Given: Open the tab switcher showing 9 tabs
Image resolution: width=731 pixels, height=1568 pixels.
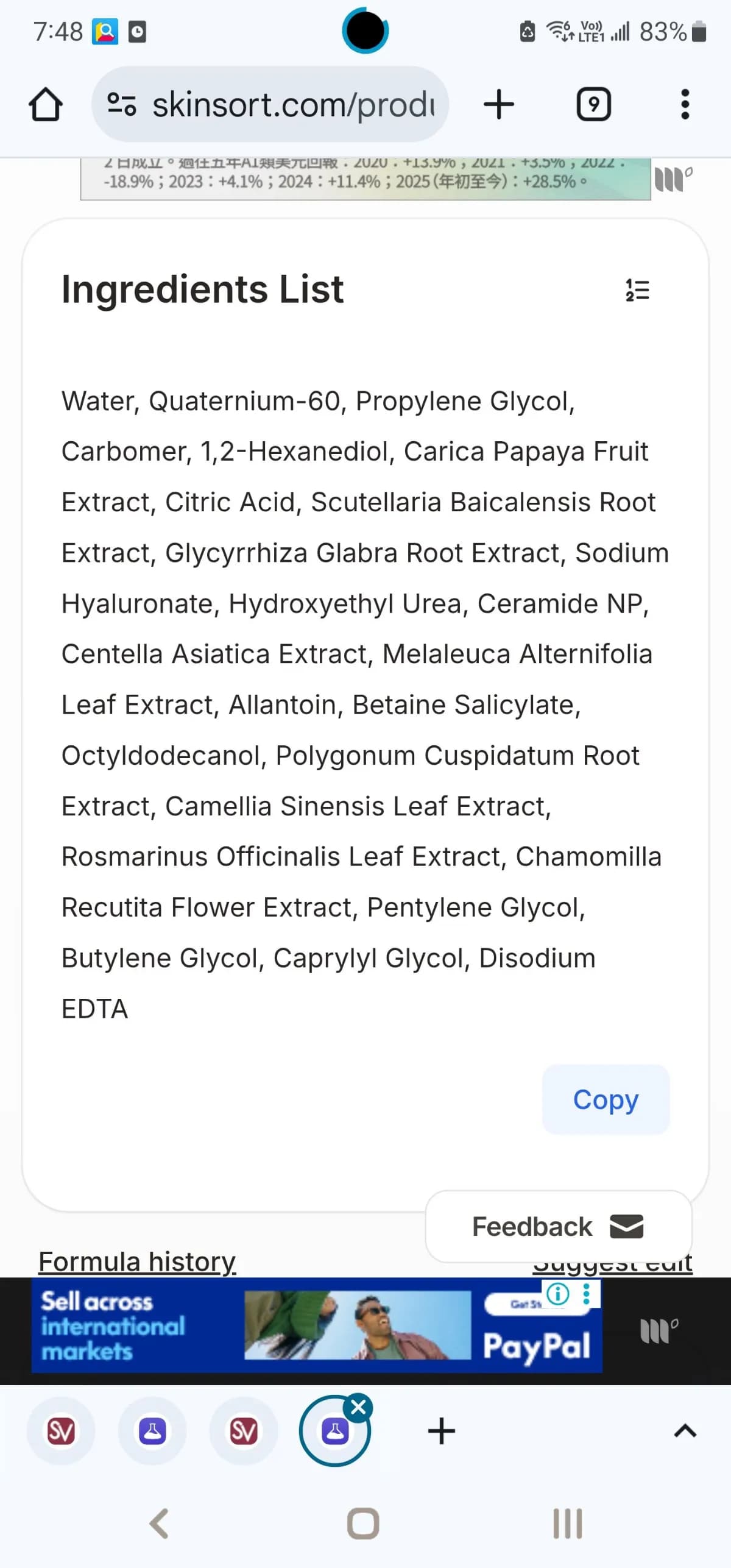Looking at the screenshot, I should click(x=593, y=104).
